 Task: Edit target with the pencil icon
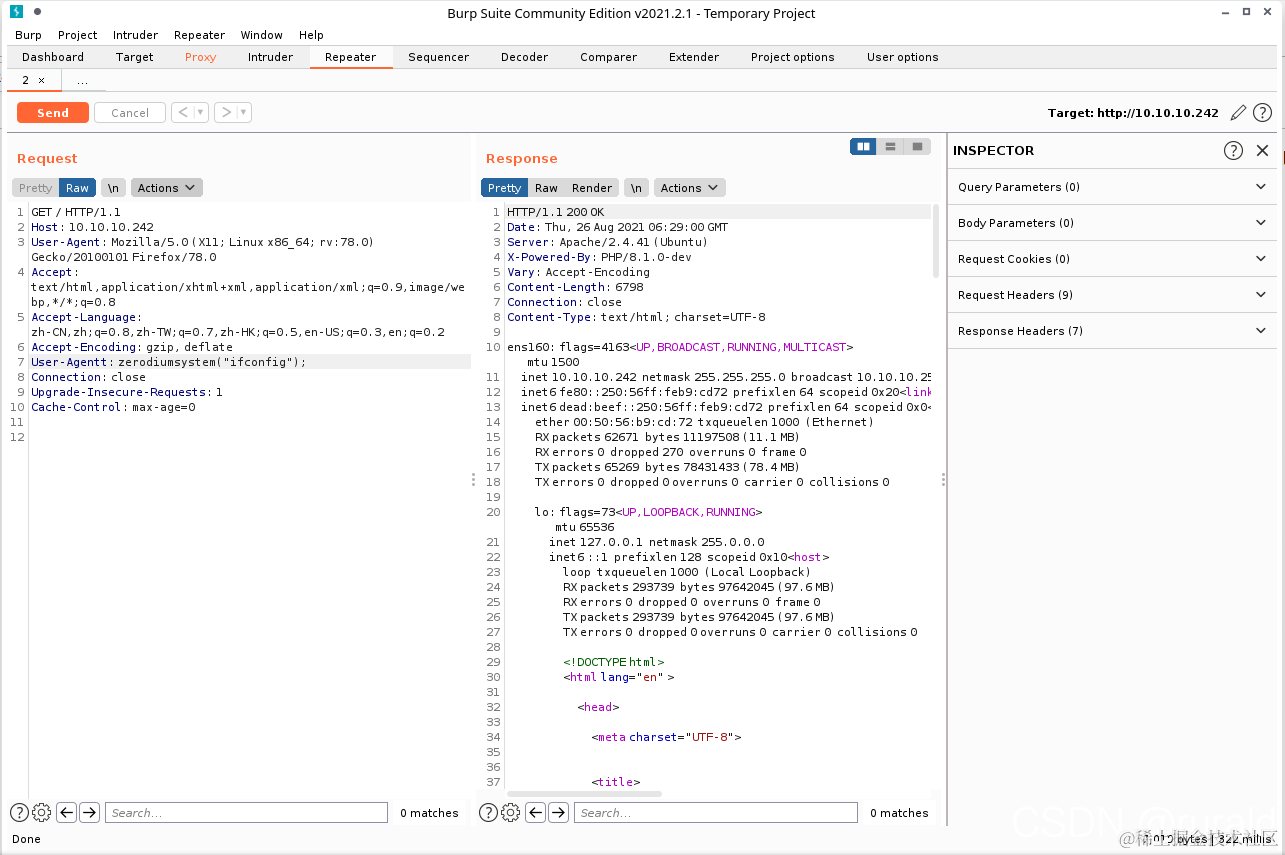tap(1238, 113)
